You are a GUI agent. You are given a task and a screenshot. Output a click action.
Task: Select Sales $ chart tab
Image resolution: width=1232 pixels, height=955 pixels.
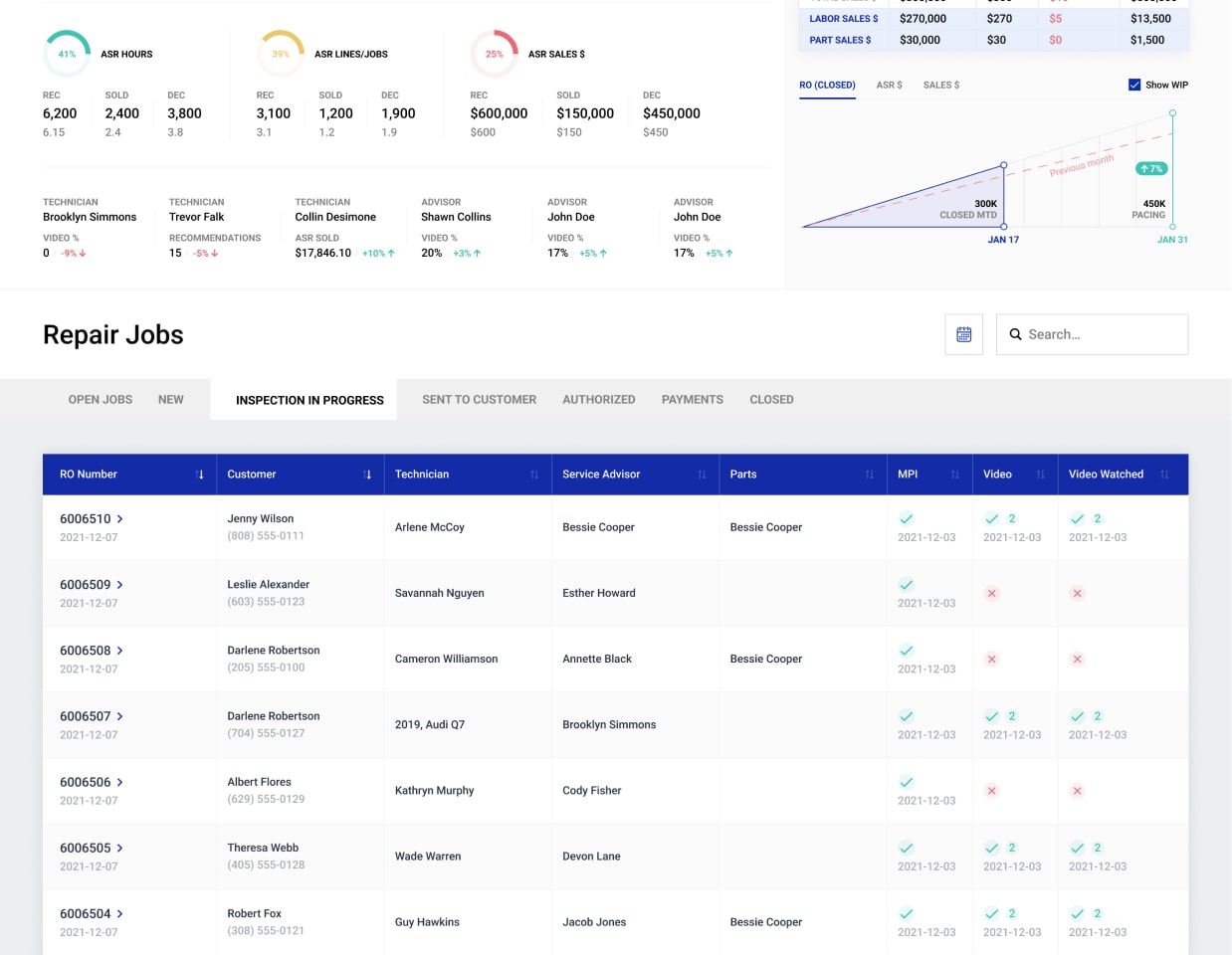(941, 86)
